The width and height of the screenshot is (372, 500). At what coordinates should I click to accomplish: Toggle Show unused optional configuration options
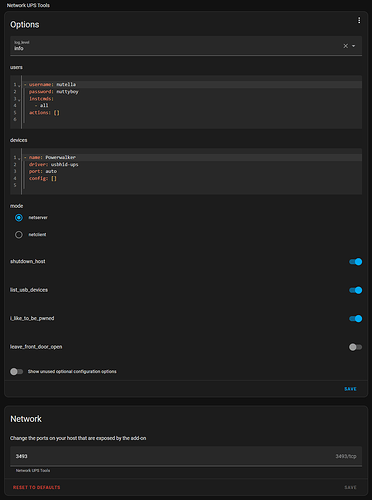(16, 371)
